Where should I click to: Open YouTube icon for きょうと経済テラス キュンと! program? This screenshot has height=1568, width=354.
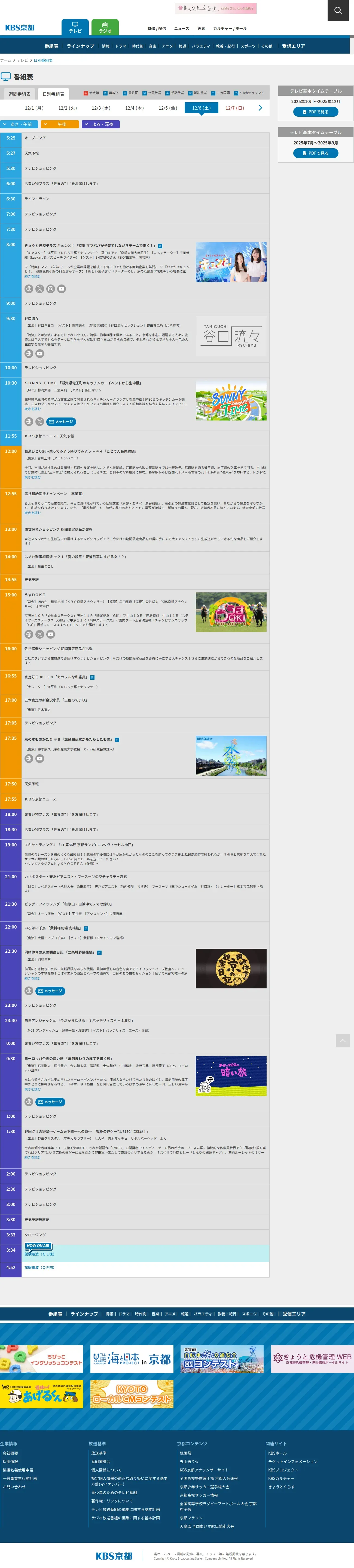[62, 289]
